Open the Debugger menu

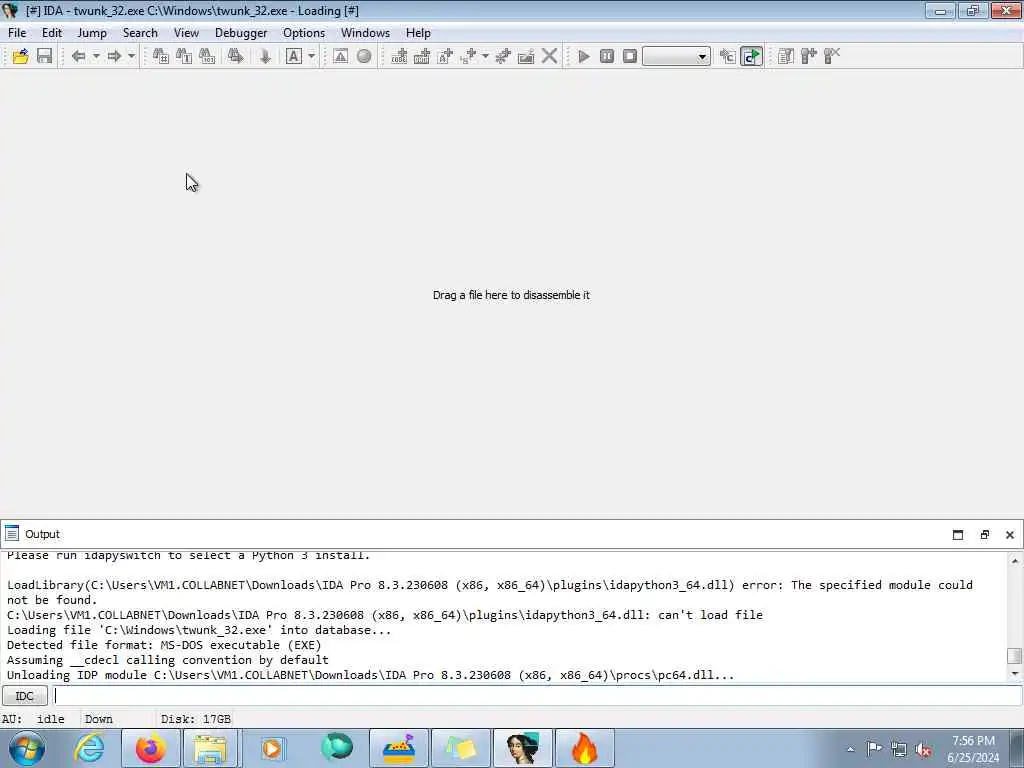click(241, 33)
